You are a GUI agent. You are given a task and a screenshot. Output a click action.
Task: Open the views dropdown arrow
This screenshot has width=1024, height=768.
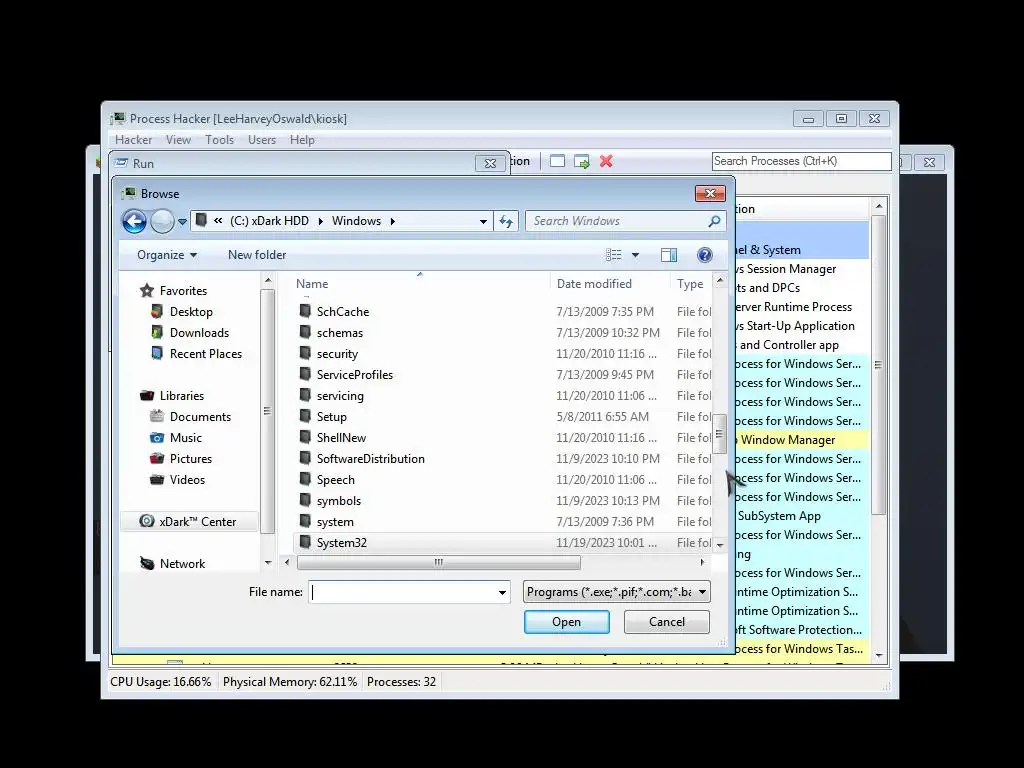coord(635,255)
